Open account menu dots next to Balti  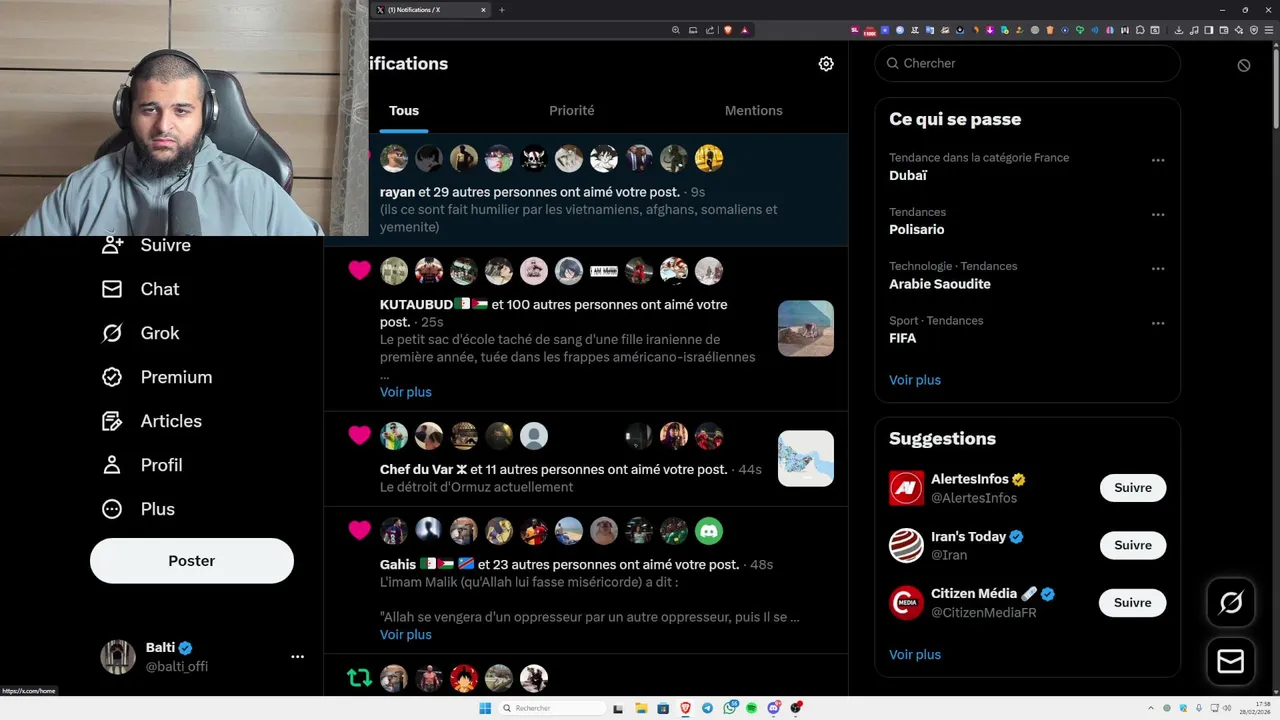coord(297,657)
